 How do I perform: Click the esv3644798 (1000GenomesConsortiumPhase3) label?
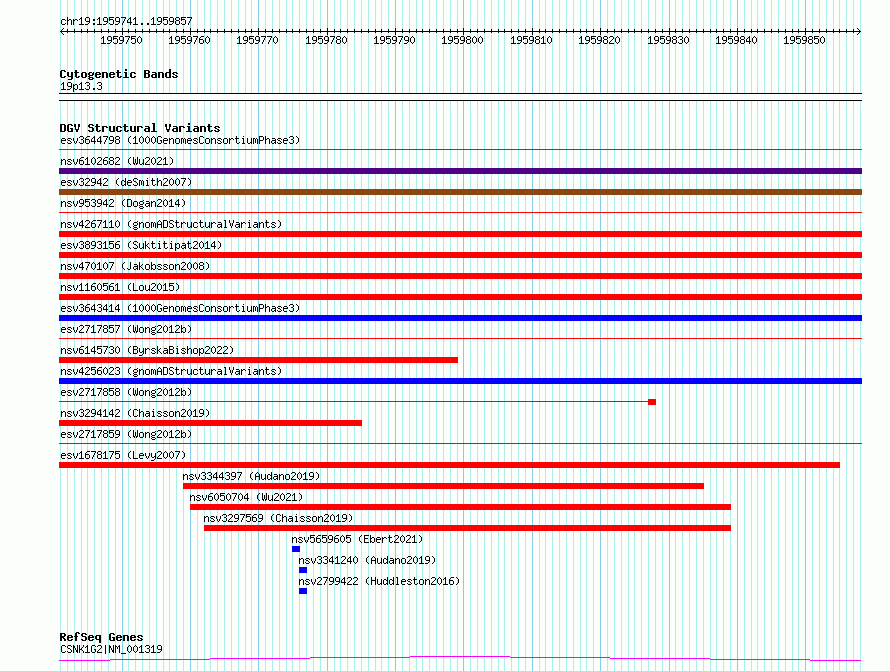180,140
